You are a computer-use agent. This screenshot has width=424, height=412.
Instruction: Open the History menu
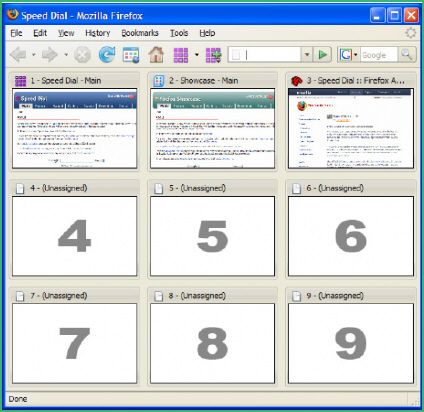pyautogui.click(x=98, y=33)
